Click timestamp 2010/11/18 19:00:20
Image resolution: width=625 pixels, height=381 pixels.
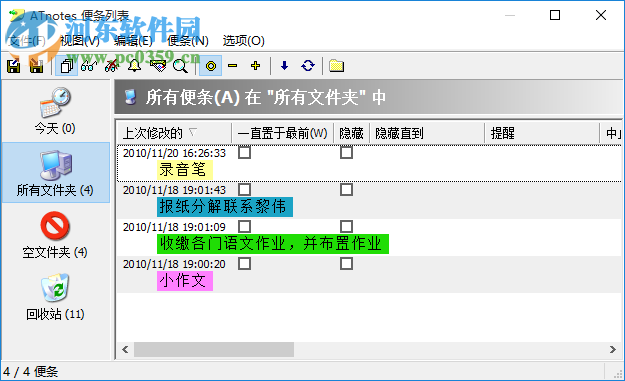point(174,264)
